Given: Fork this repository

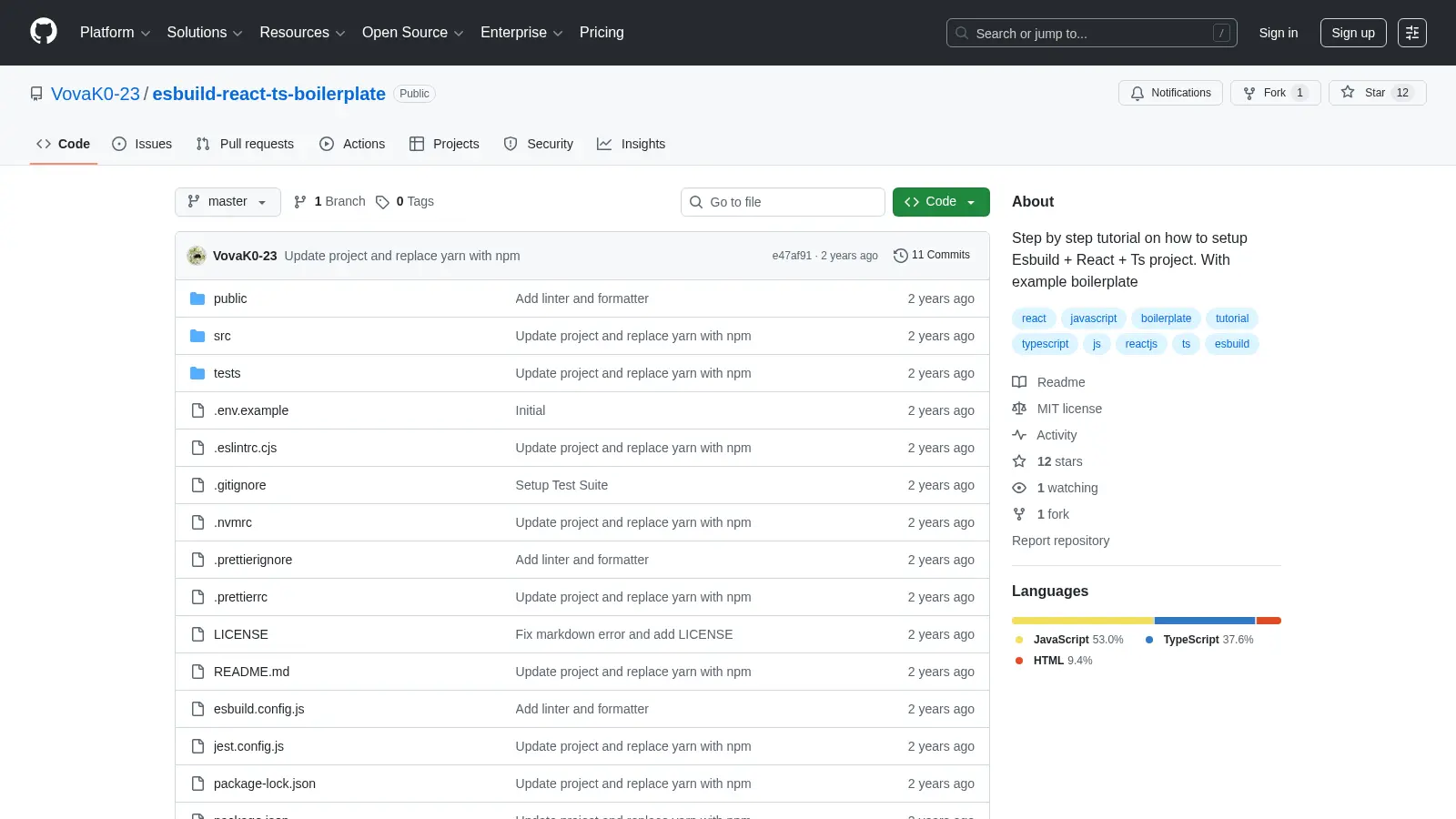Looking at the screenshot, I should tap(1276, 93).
